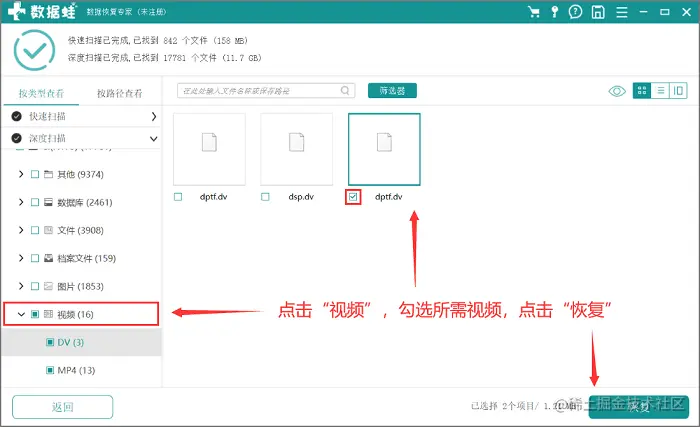Image resolution: width=700 pixels, height=427 pixels.
Task: Open the shopping cart purchase icon
Action: click(533, 12)
